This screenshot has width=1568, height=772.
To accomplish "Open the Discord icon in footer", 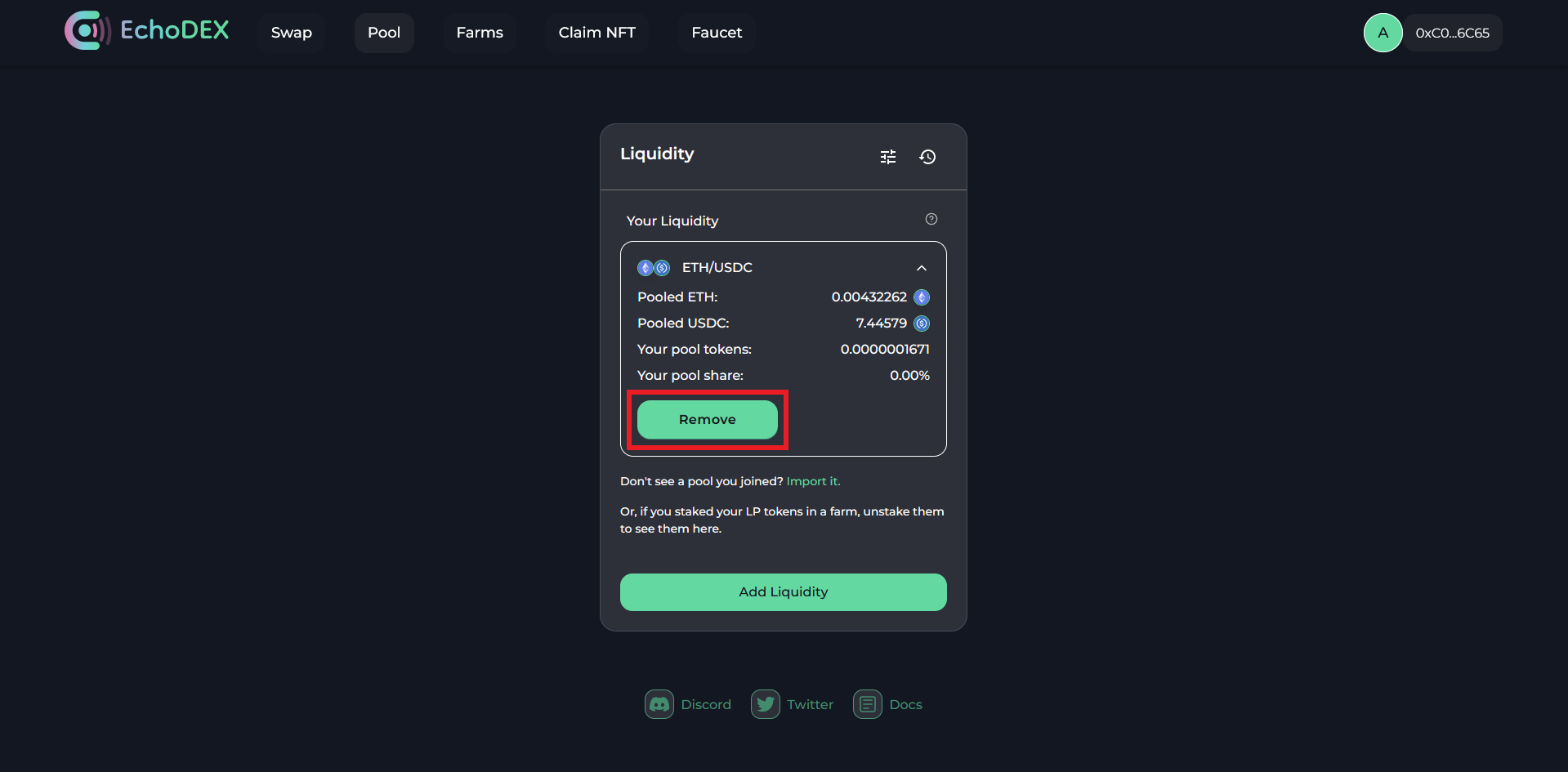I will click(659, 704).
